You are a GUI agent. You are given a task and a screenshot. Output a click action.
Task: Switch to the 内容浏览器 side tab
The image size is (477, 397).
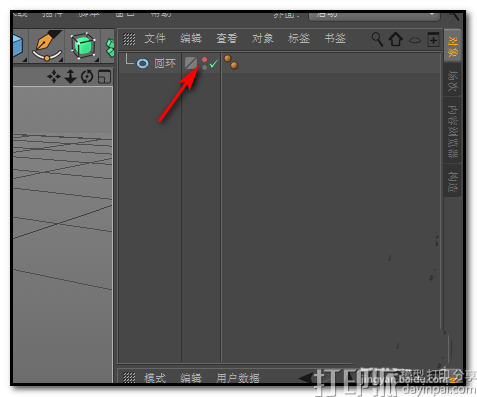coord(452,131)
